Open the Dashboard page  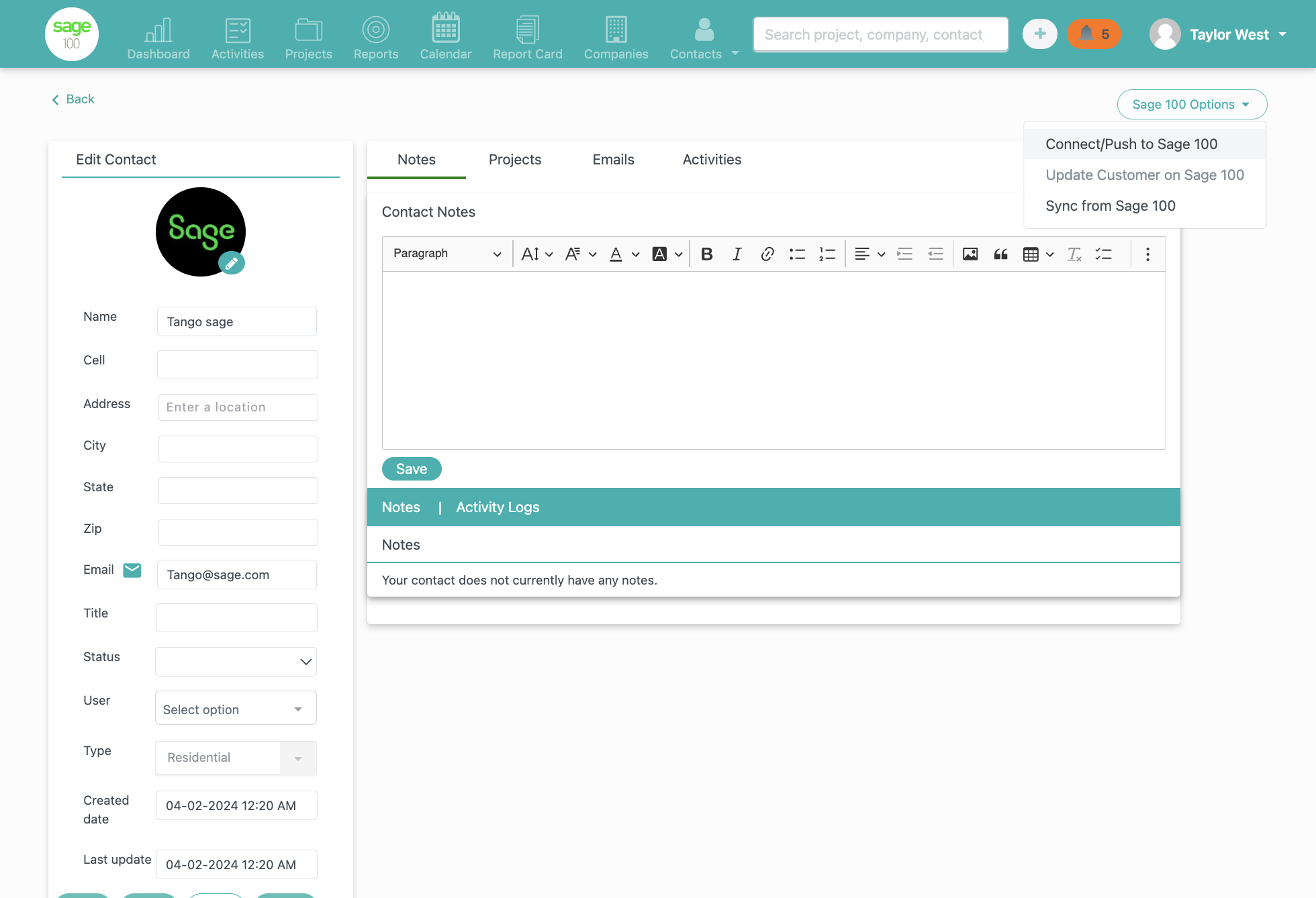(x=158, y=38)
